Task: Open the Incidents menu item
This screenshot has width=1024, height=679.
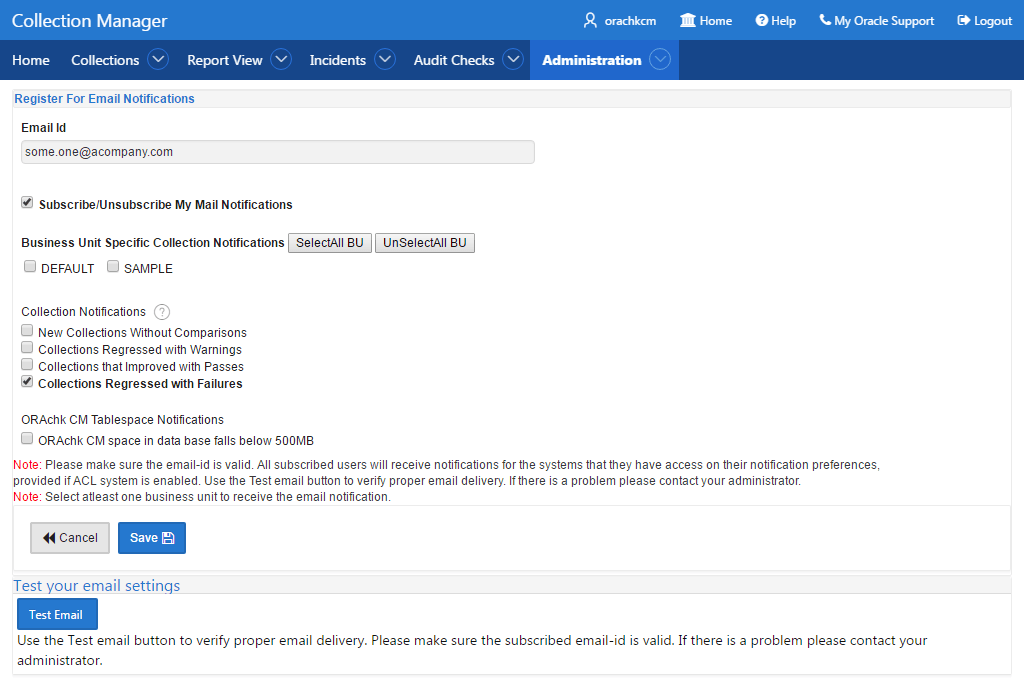Action: (338, 60)
